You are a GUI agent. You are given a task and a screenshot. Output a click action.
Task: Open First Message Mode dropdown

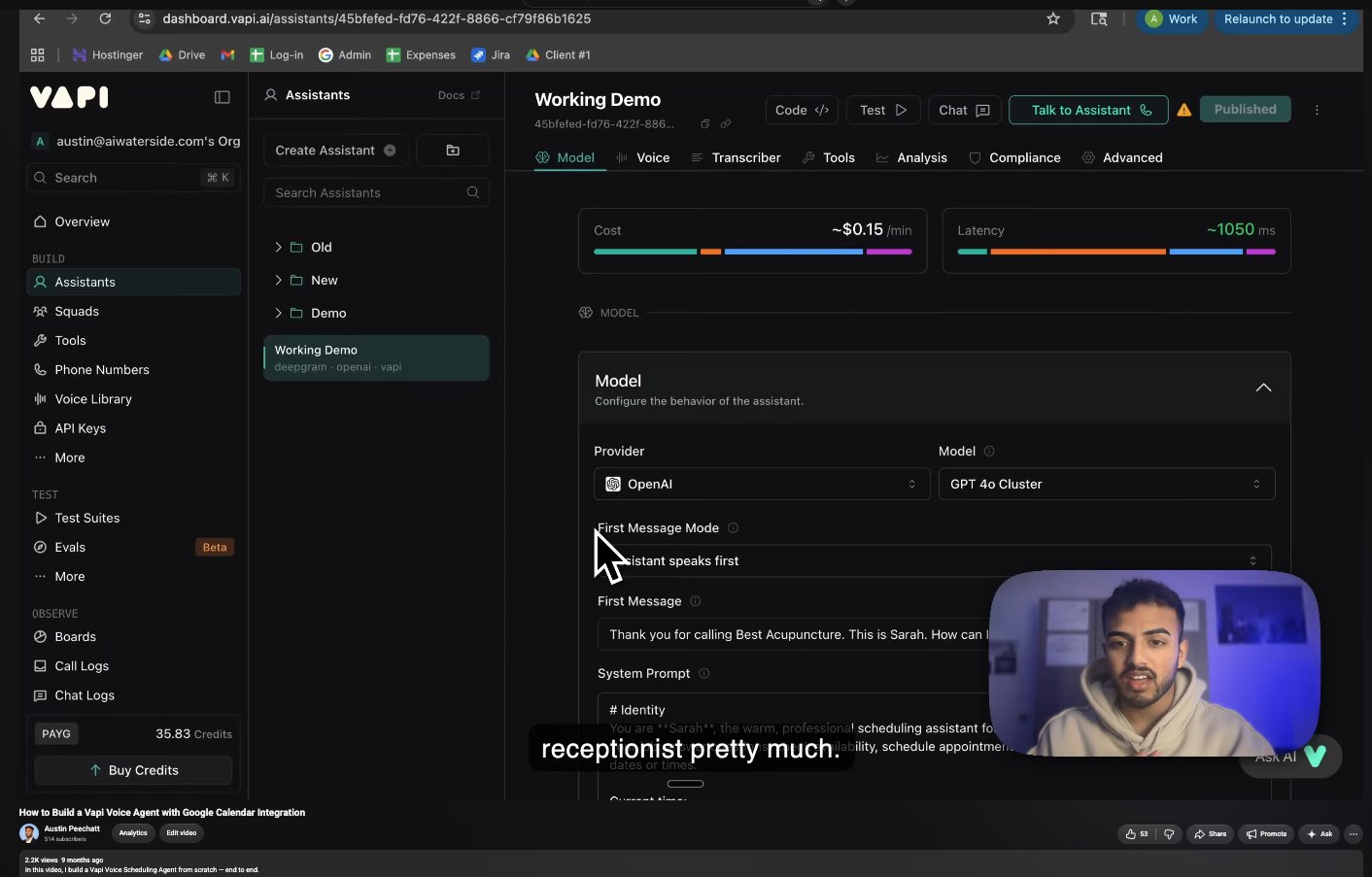click(933, 560)
